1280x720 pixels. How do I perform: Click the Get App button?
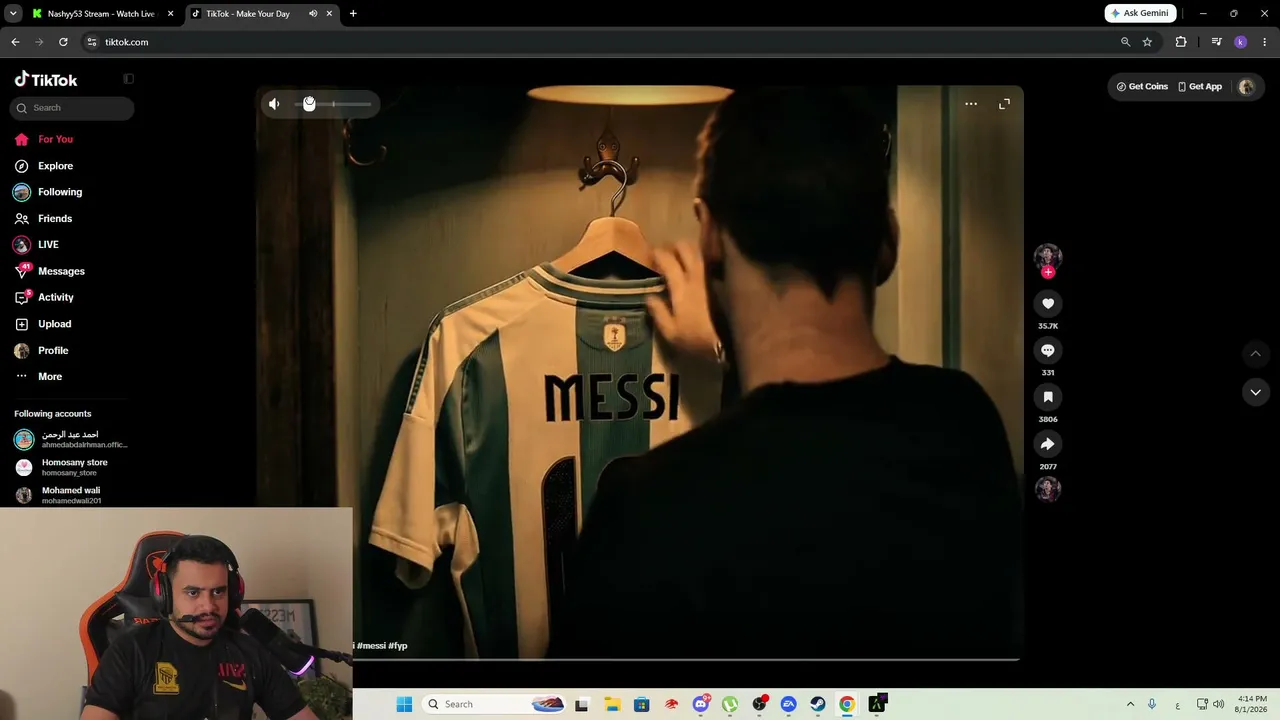point(1200,87)
